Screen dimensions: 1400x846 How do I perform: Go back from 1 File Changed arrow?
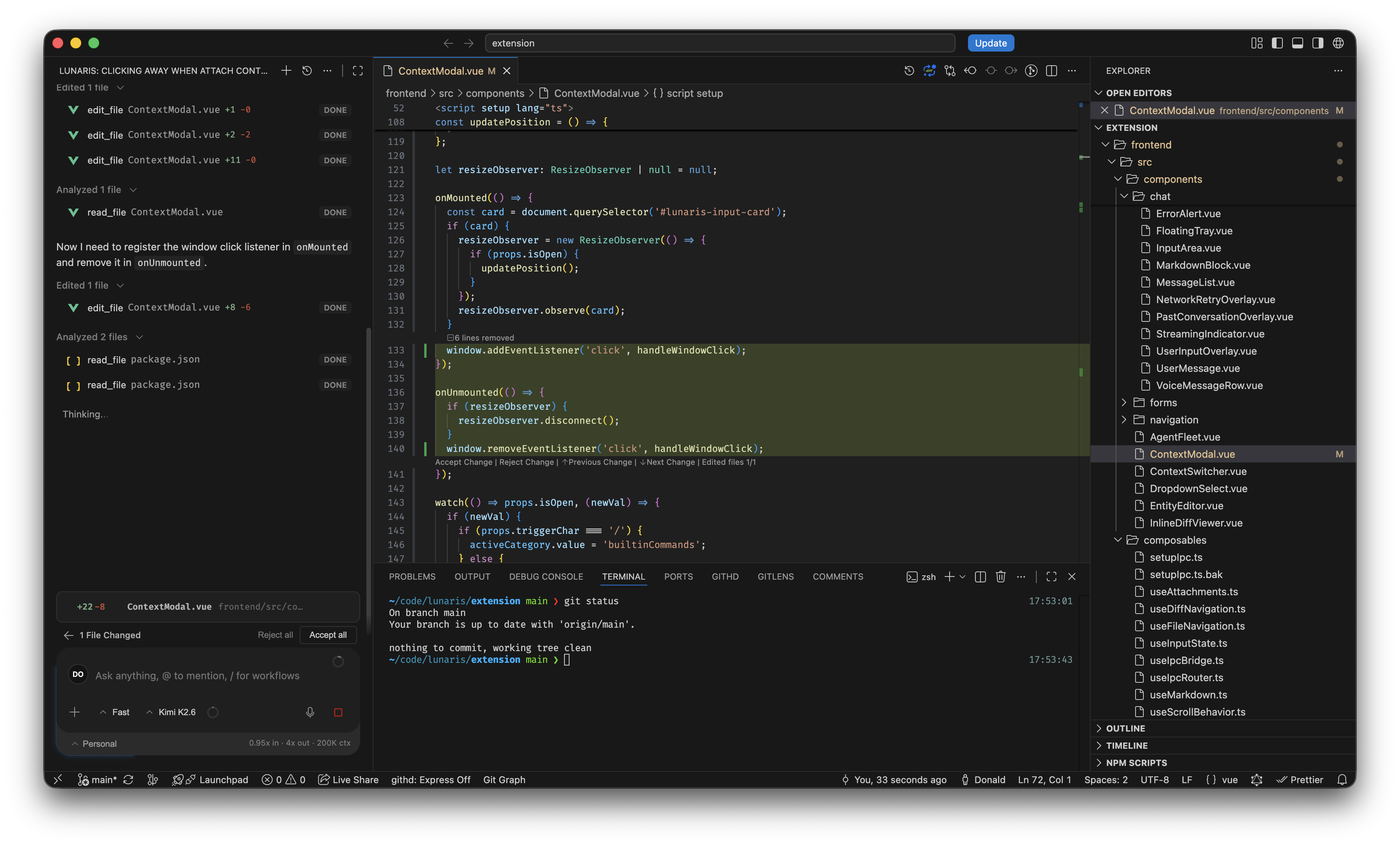pyautogui.click(x=68, y=635)
